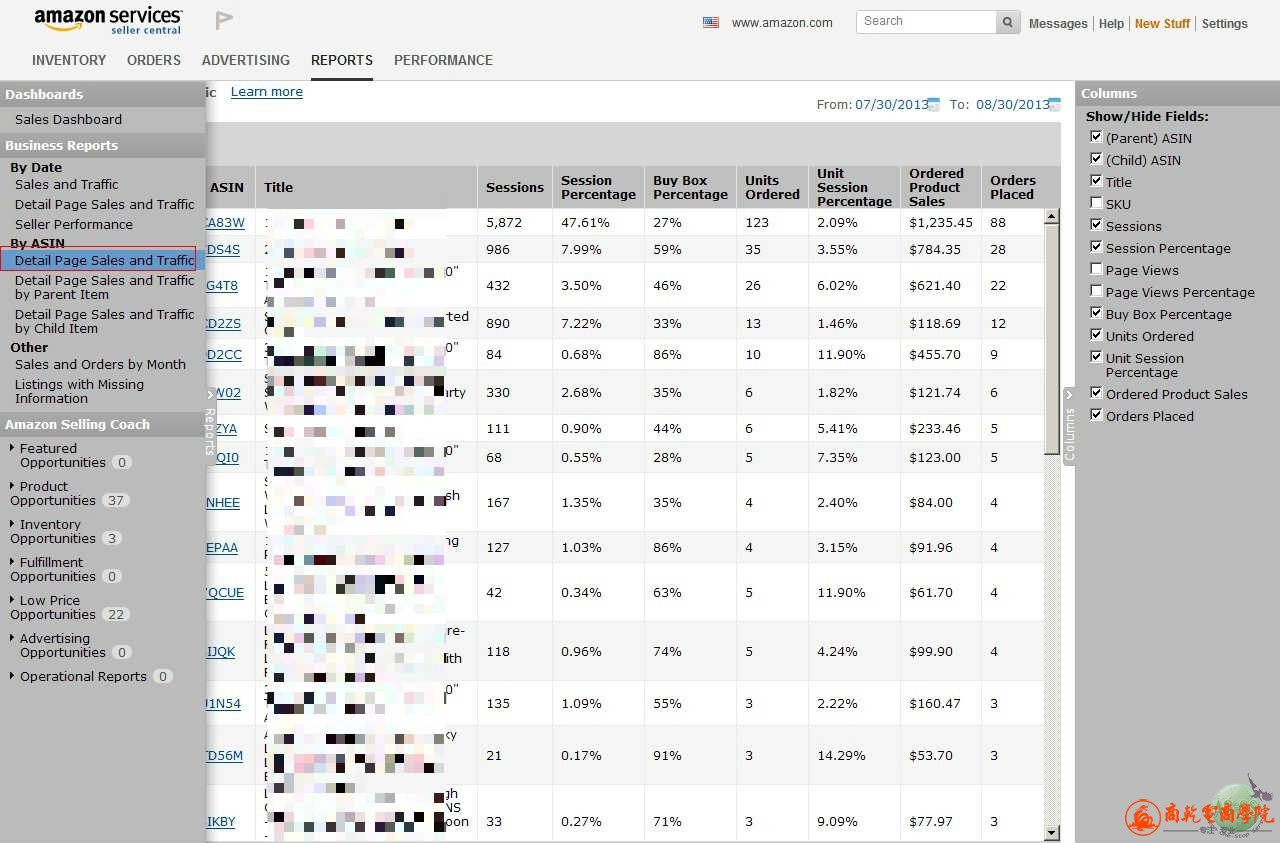This screenshot has height=843, width=1280.
Task: Open the To date calendar icon
Action: (x=1055, y=104)
